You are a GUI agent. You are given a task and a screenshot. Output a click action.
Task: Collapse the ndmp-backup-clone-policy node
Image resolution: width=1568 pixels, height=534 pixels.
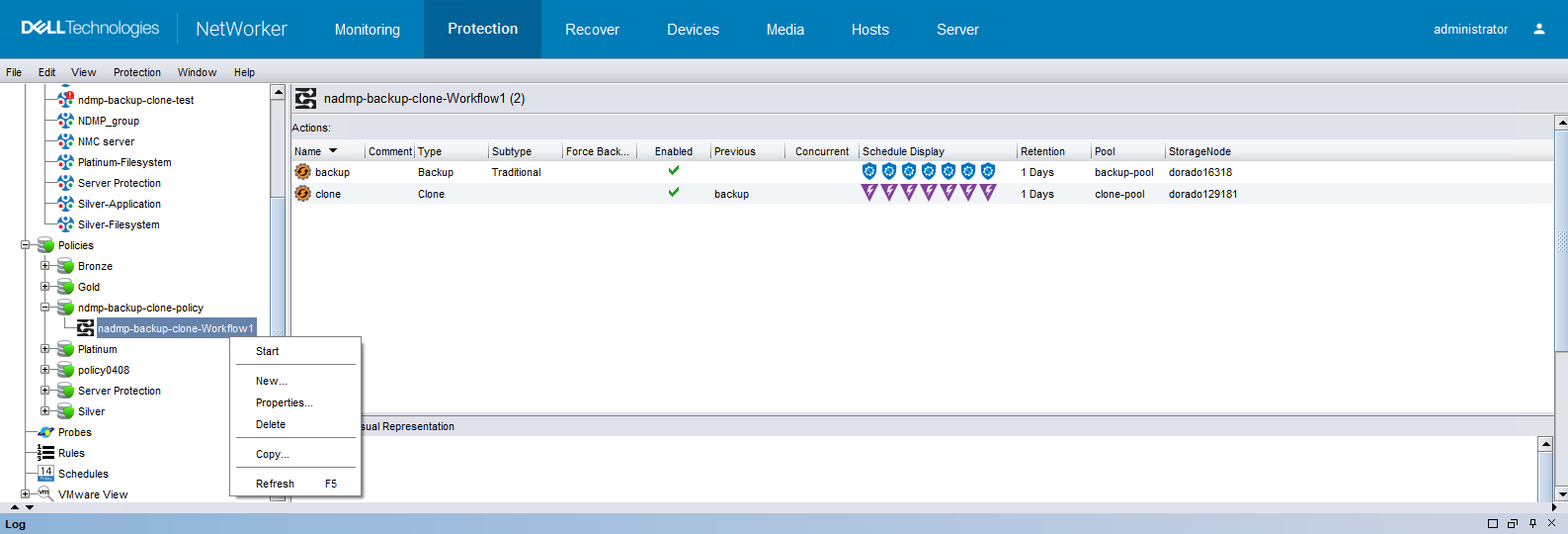pos(44,307)
